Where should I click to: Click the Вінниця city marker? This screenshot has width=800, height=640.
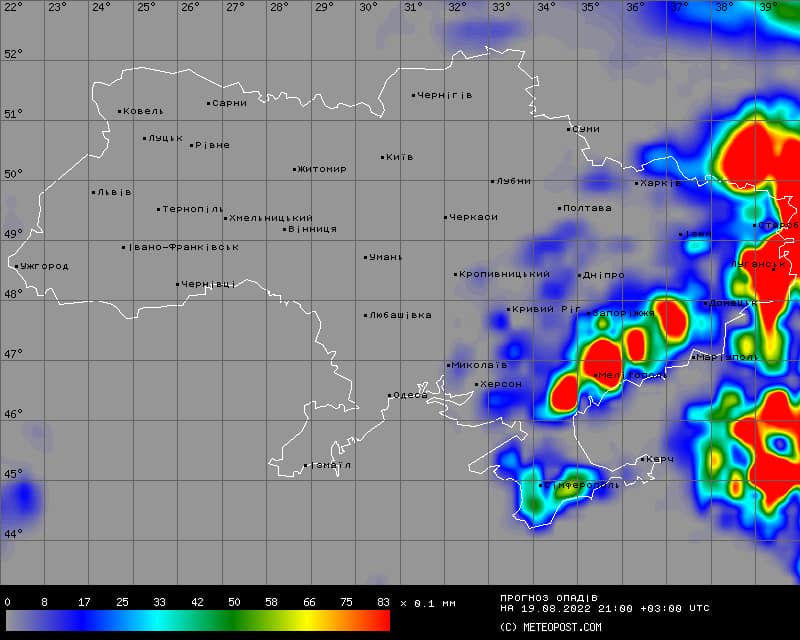[285, 229]
